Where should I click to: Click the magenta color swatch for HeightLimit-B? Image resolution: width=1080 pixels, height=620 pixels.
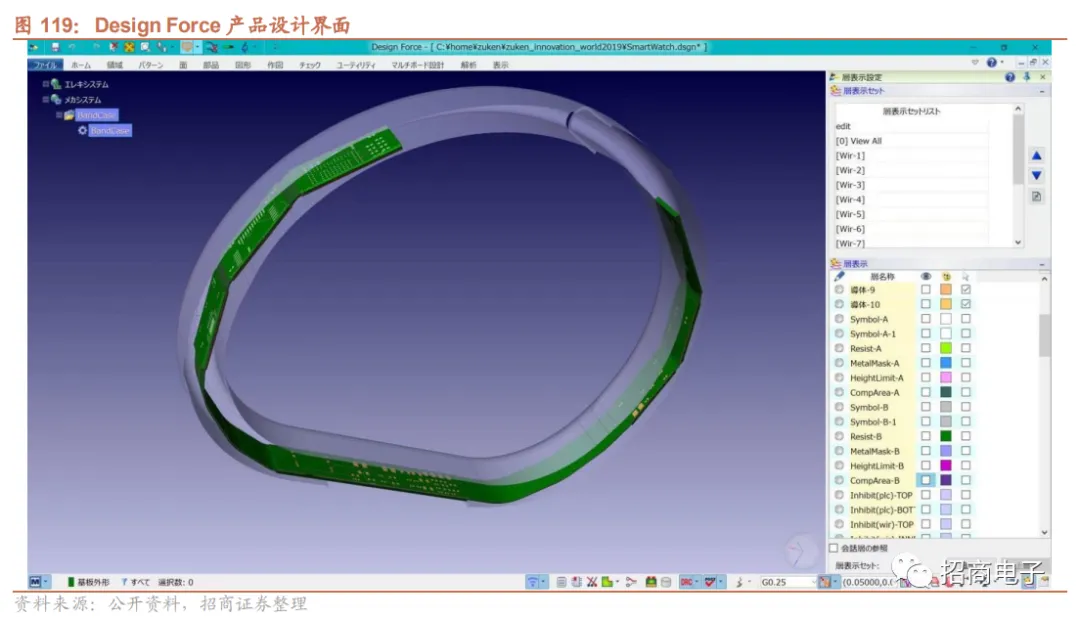click(946, 466)
